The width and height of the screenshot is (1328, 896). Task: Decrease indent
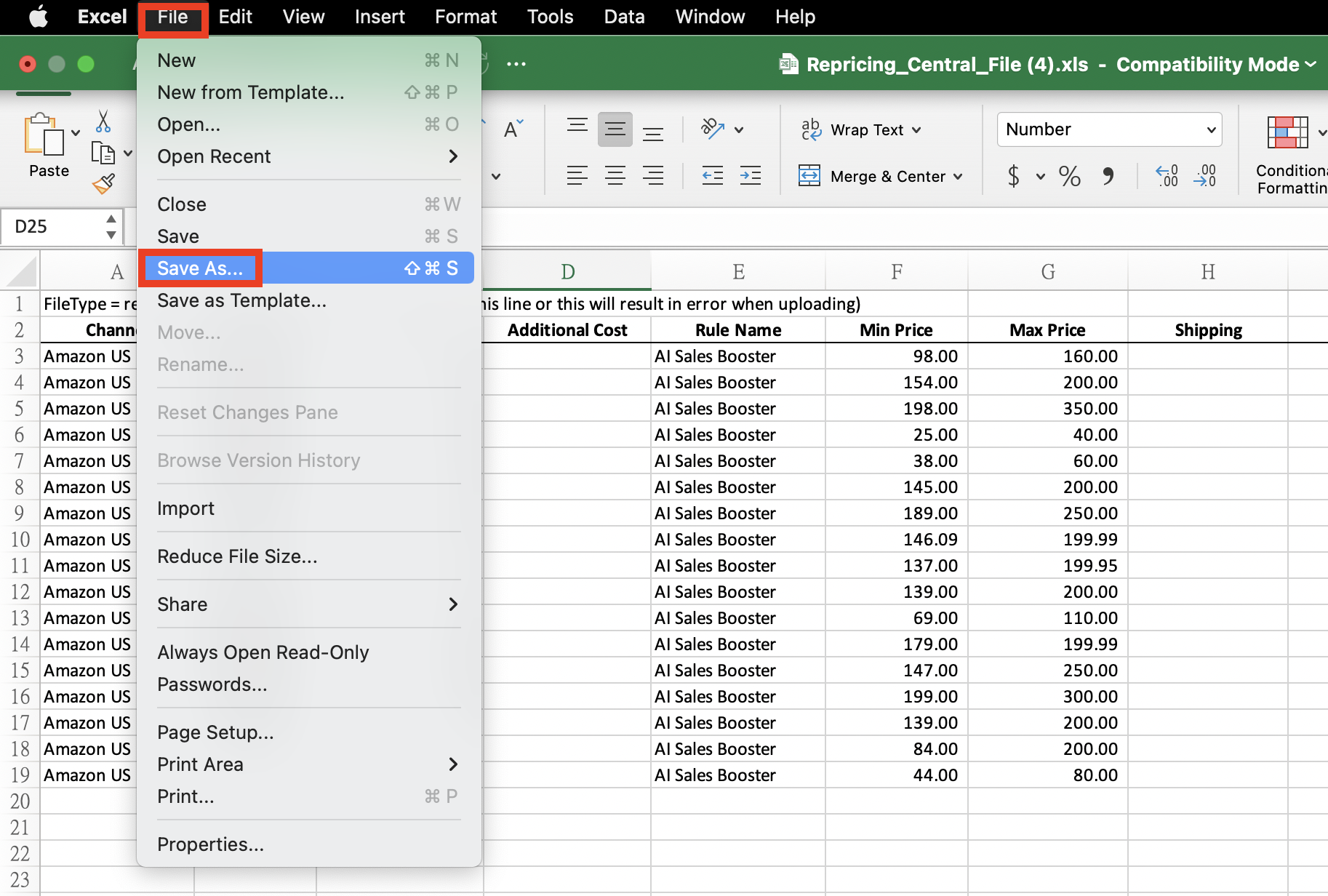click(x=713, y=176)
